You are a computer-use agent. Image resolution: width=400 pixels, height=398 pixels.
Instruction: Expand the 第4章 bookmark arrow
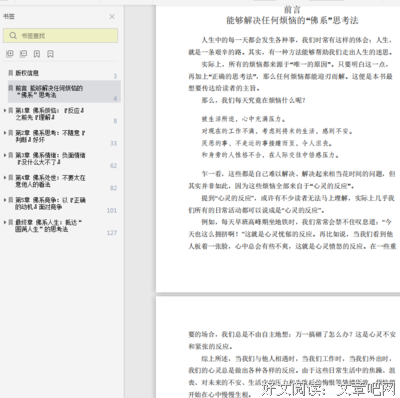5,177
